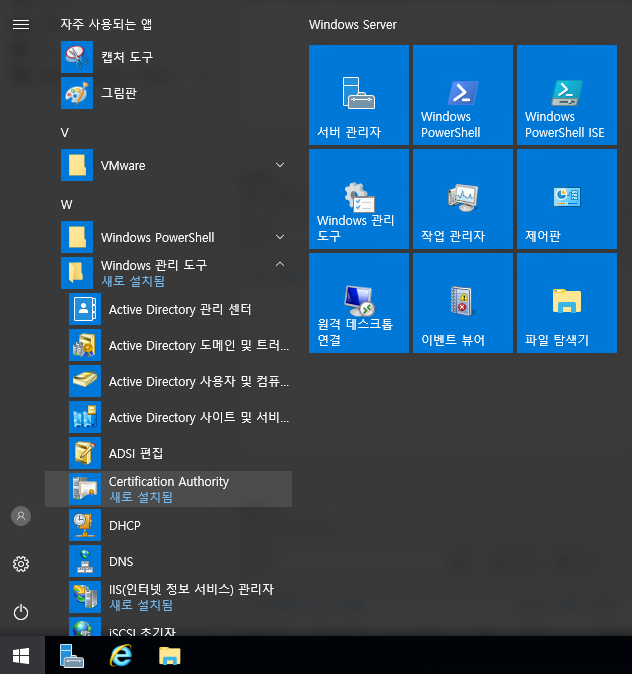Click the W letter group header
Image resolution: width=632 pixels, height=674 pixels.
click(66, 205)
